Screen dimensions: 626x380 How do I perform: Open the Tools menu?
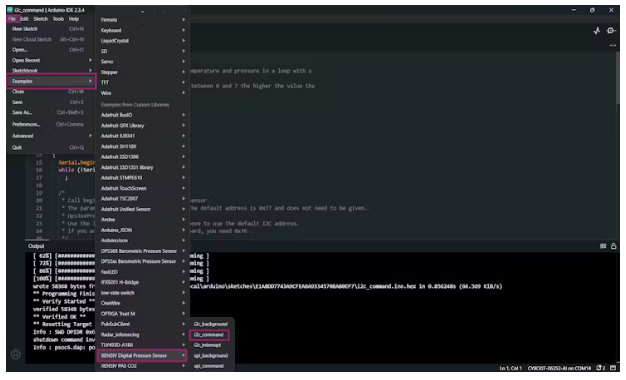point(58,19)
